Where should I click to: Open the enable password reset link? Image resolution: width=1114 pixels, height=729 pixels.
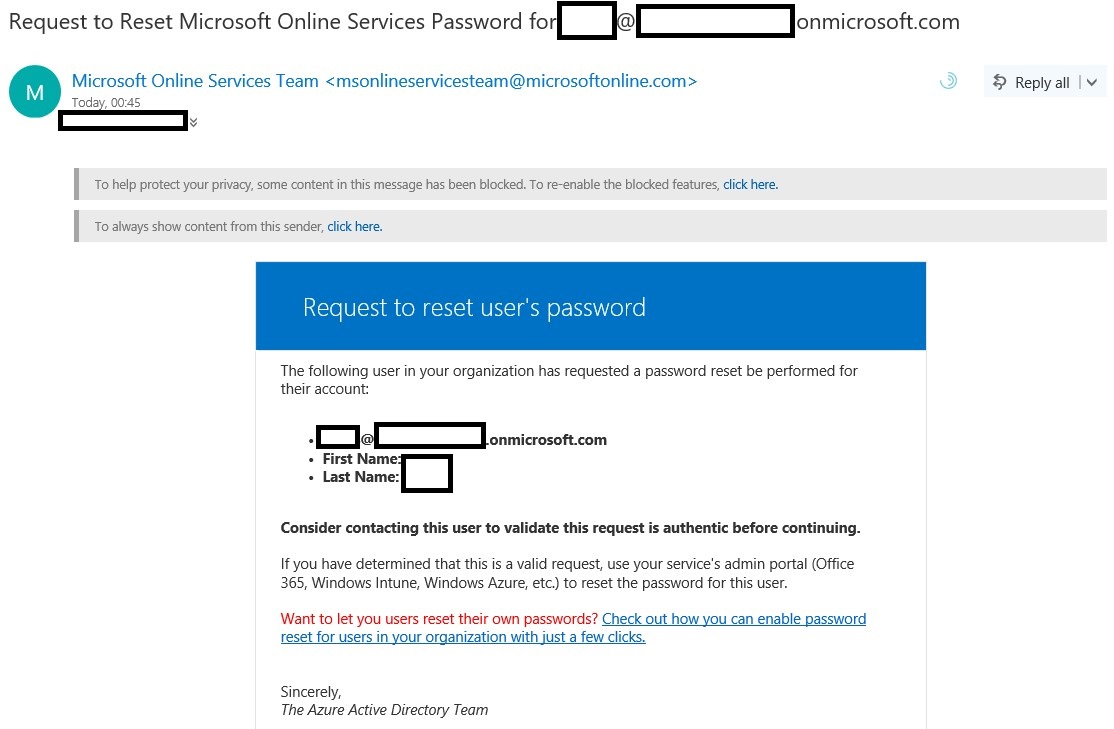point(573,628)
